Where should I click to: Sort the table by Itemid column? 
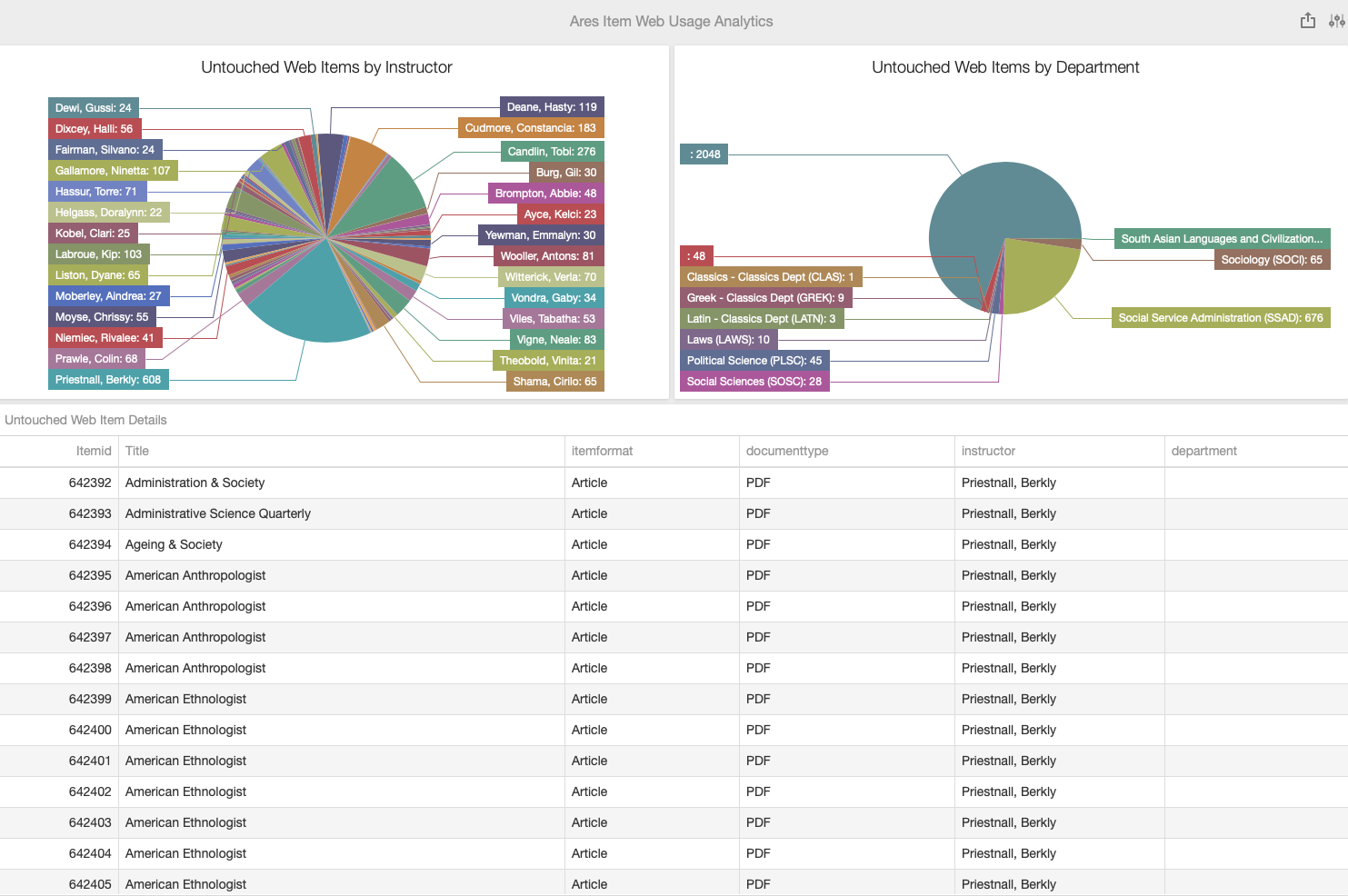pos(94,451)
